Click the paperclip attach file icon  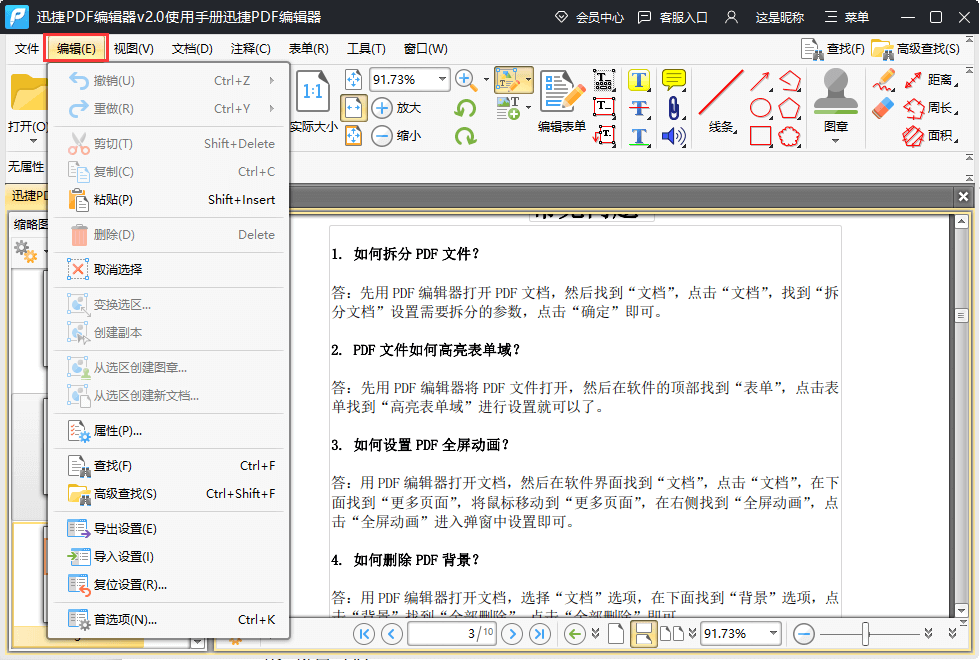(674, 108)
